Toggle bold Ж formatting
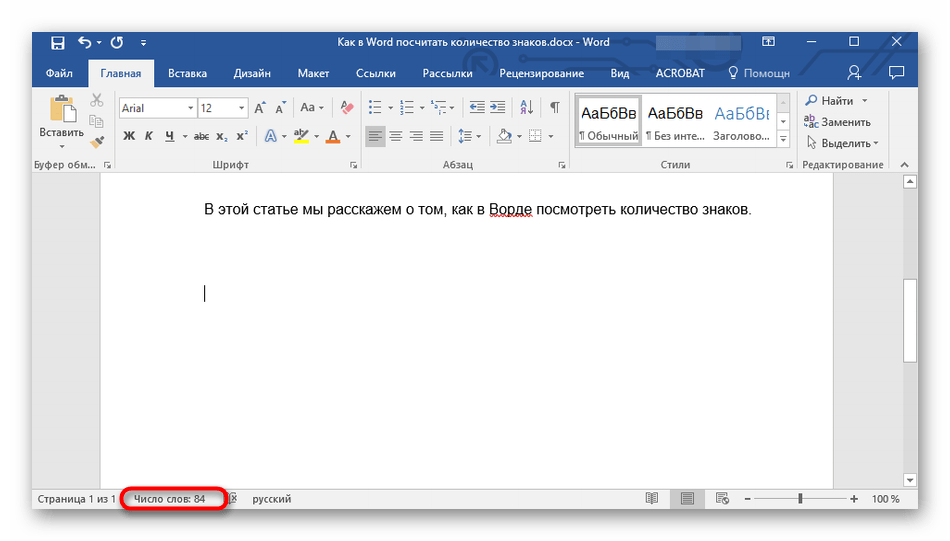Image resolution: width=950 pixels, height=541 pixels. pos(129,136)
